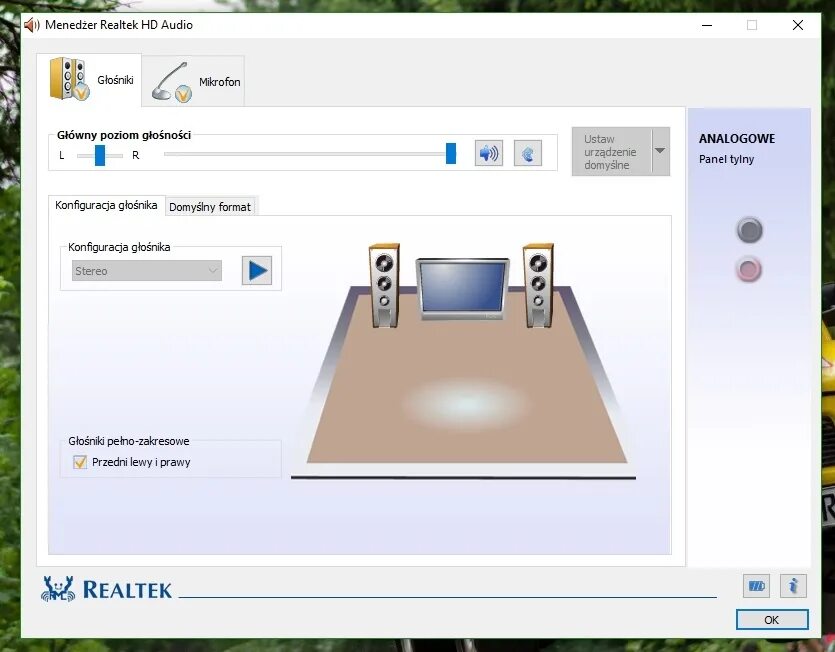The image size is (835, 652).
Task: Play the speaker test with blue arrow
Action: 257,271
